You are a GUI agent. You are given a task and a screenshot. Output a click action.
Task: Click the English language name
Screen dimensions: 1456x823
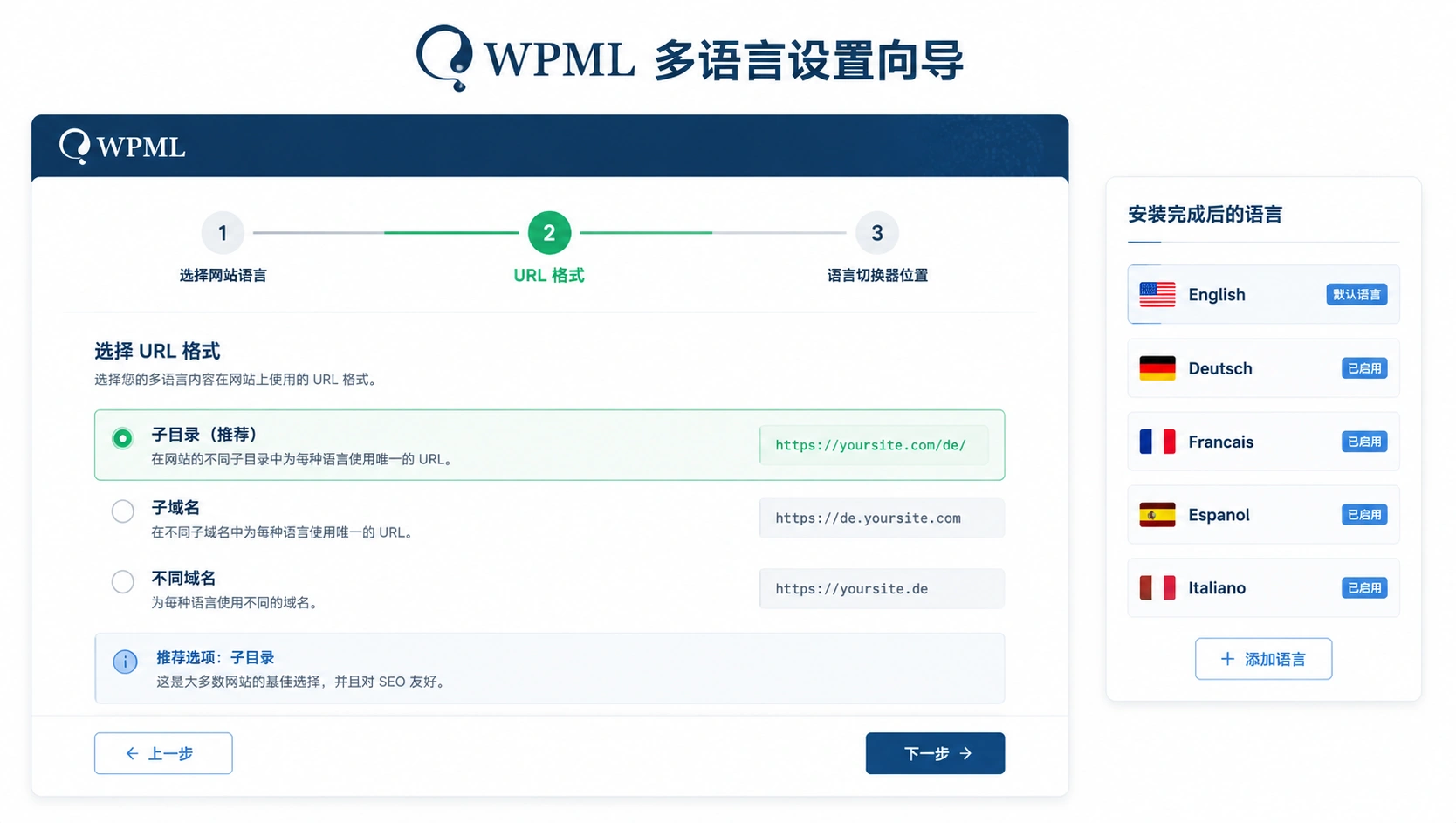click(1217, 295)
